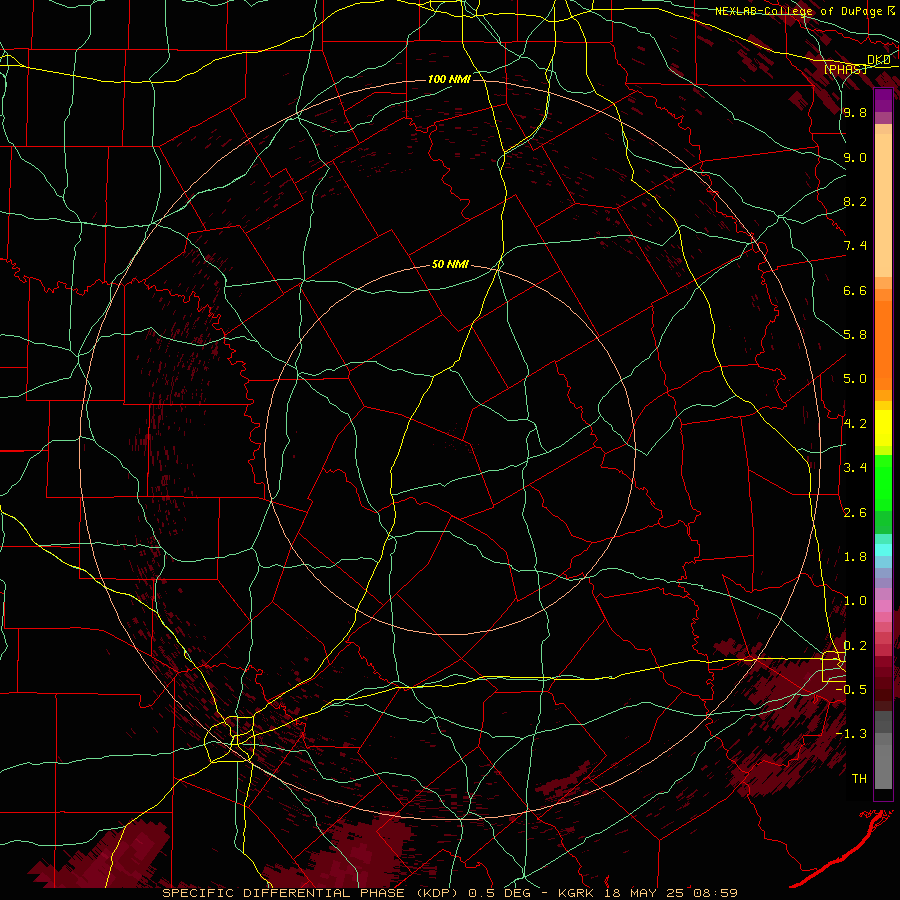Select the 9.8 value on the color scale

tap(855, 112)
